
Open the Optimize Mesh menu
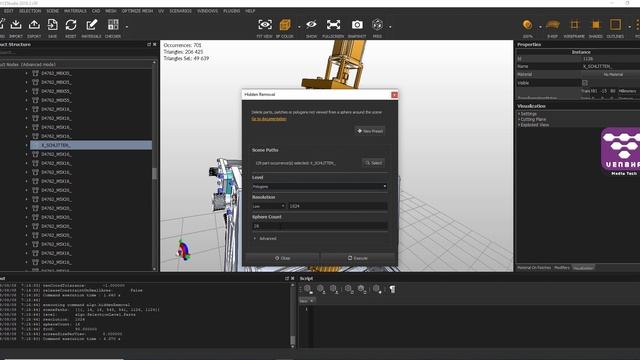point(137,11)
